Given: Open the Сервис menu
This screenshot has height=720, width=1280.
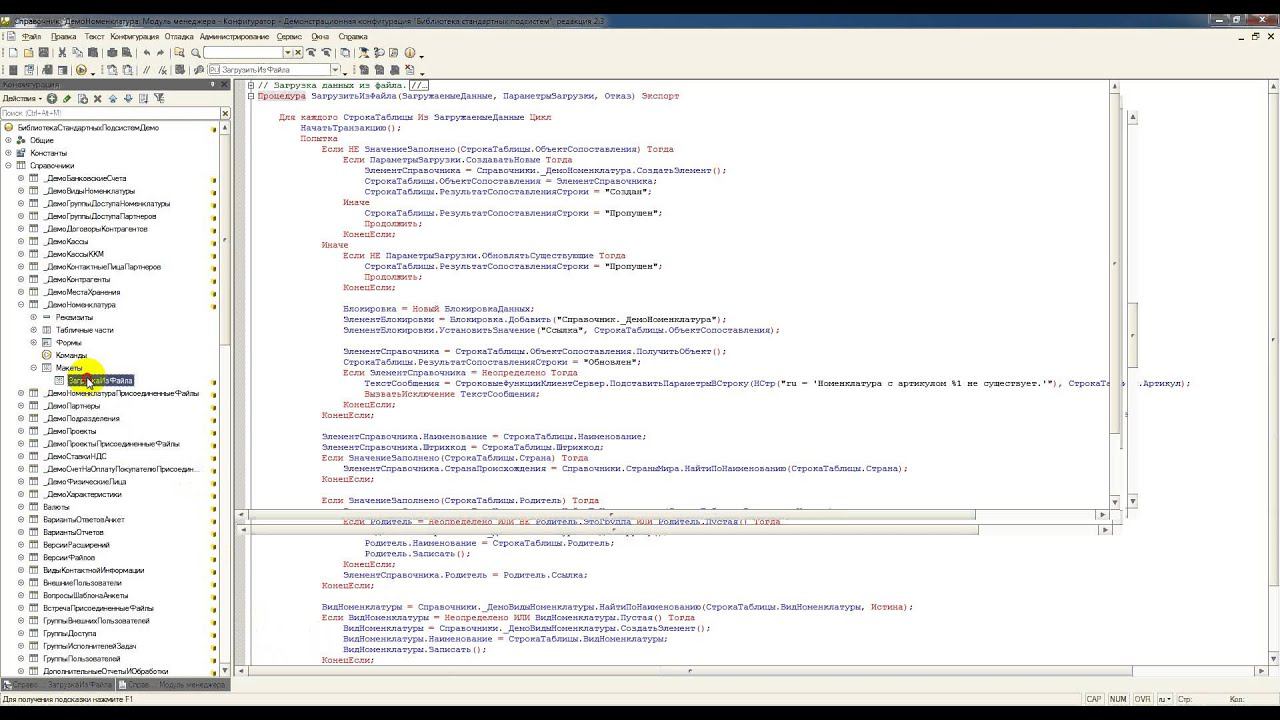Looking at the screenshot, I should pos(289,37).
